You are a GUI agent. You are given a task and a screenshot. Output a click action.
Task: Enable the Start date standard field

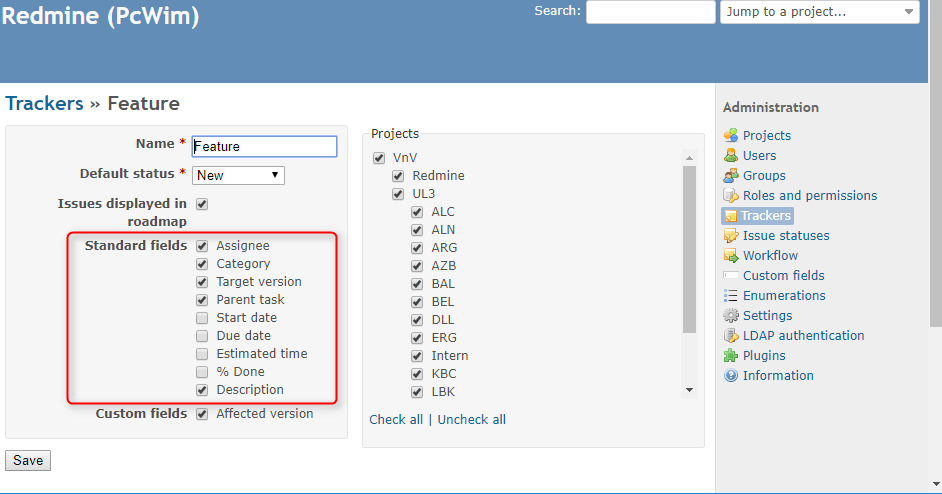[x=202, y=318]
